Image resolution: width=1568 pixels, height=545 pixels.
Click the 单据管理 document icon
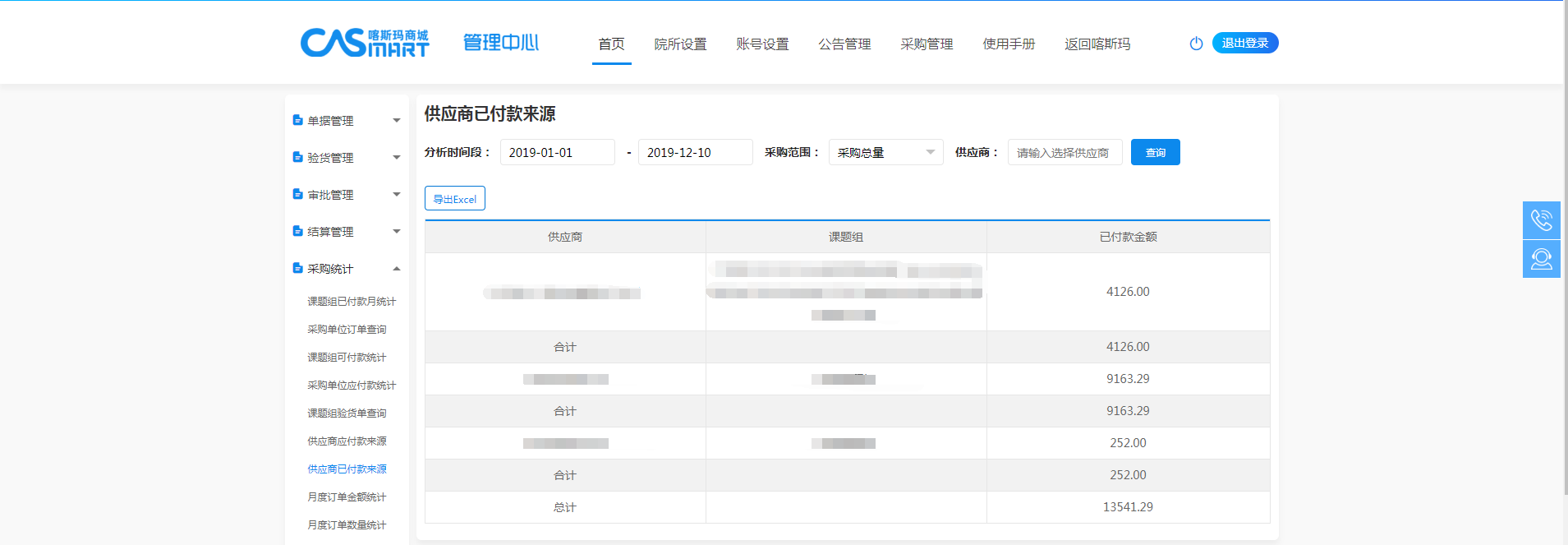298,120
